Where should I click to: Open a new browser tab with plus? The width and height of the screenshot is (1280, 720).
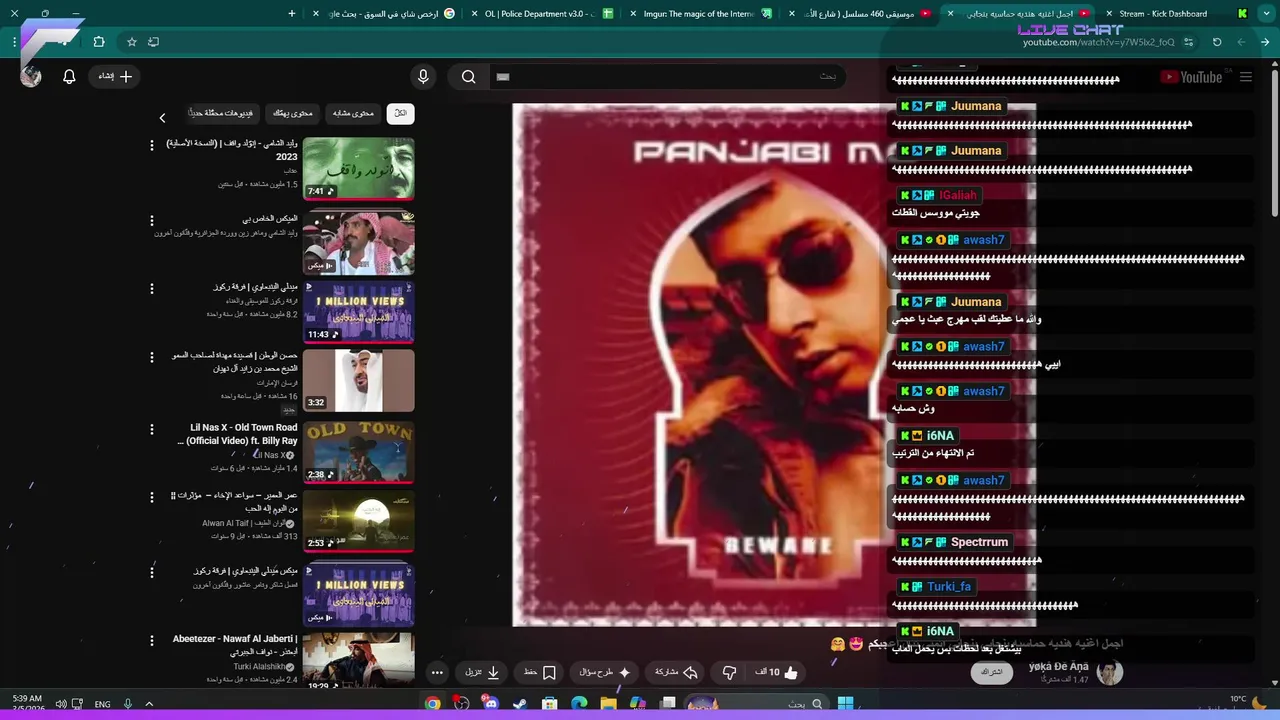coord(292,14)
